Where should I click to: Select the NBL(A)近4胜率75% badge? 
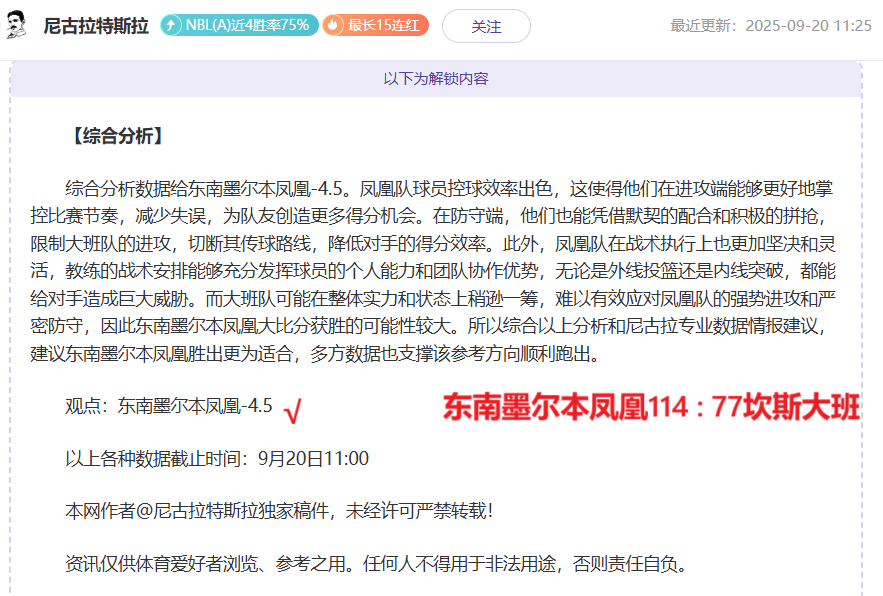click(239, 25)
